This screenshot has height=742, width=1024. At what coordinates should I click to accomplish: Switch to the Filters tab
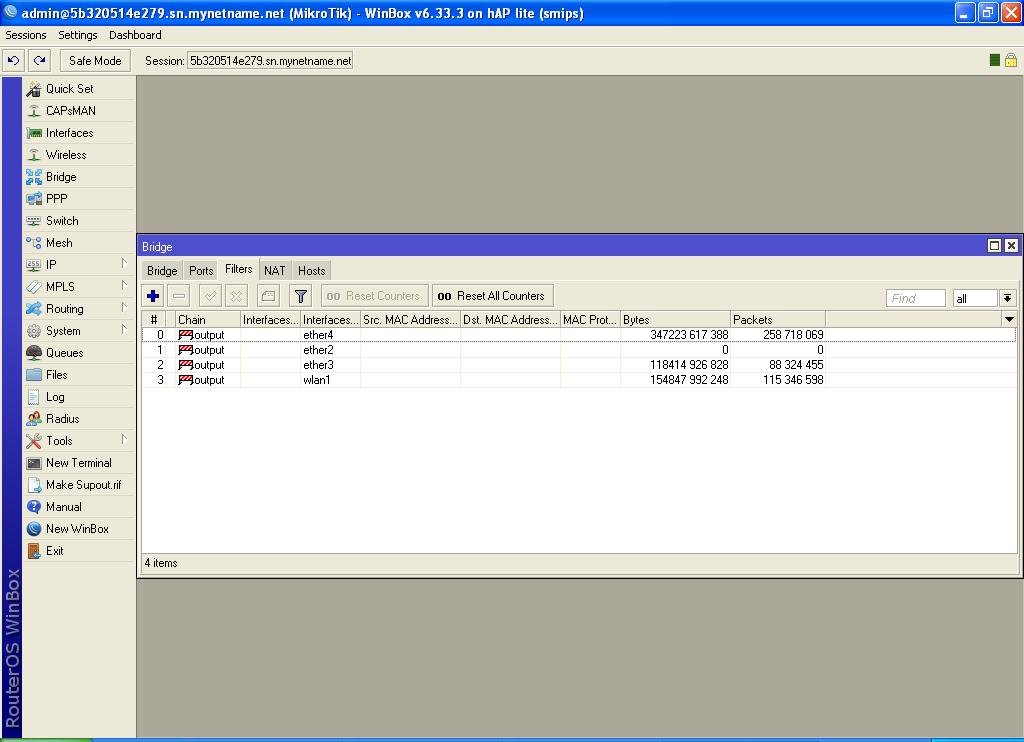(238, 269)
